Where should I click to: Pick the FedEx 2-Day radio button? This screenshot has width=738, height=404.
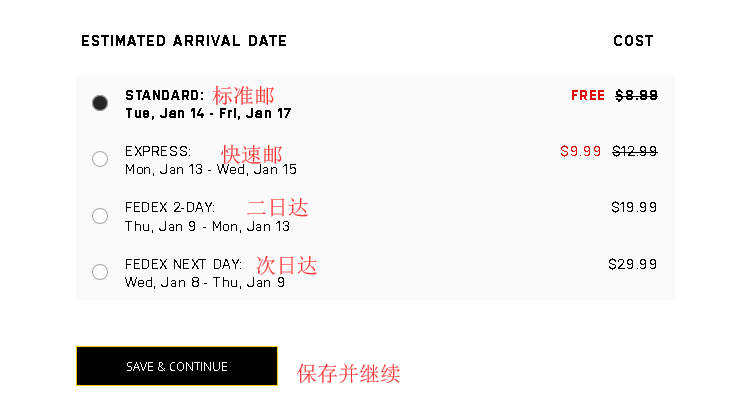[100, 216]
